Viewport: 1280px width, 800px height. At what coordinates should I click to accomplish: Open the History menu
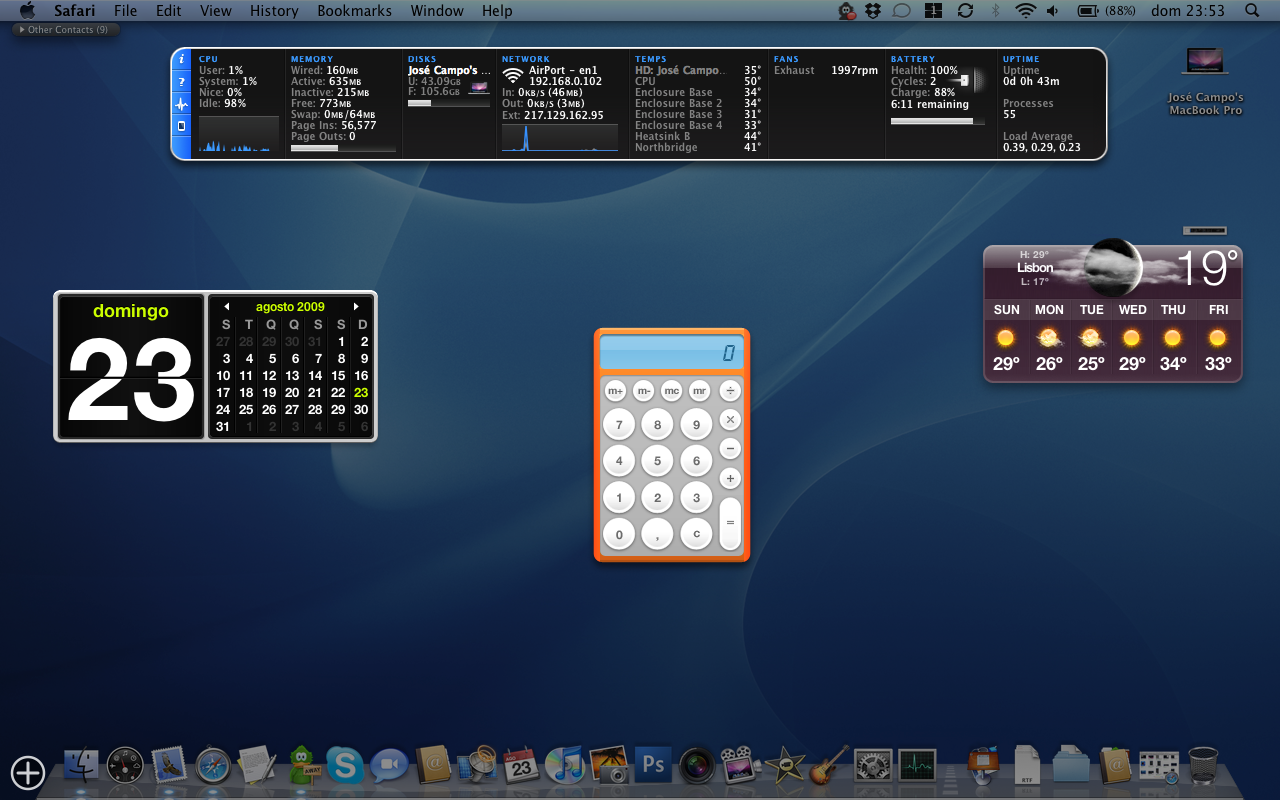click(x=274, y=11)
